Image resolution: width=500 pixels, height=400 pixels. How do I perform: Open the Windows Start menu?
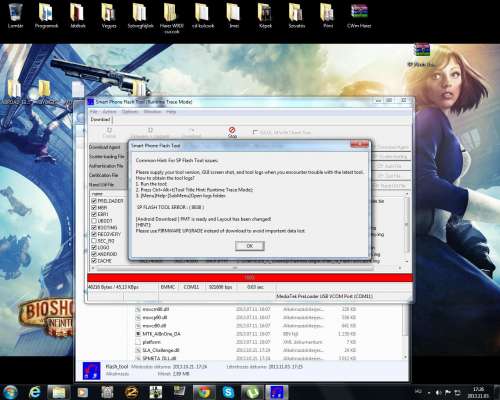(10, 392)
